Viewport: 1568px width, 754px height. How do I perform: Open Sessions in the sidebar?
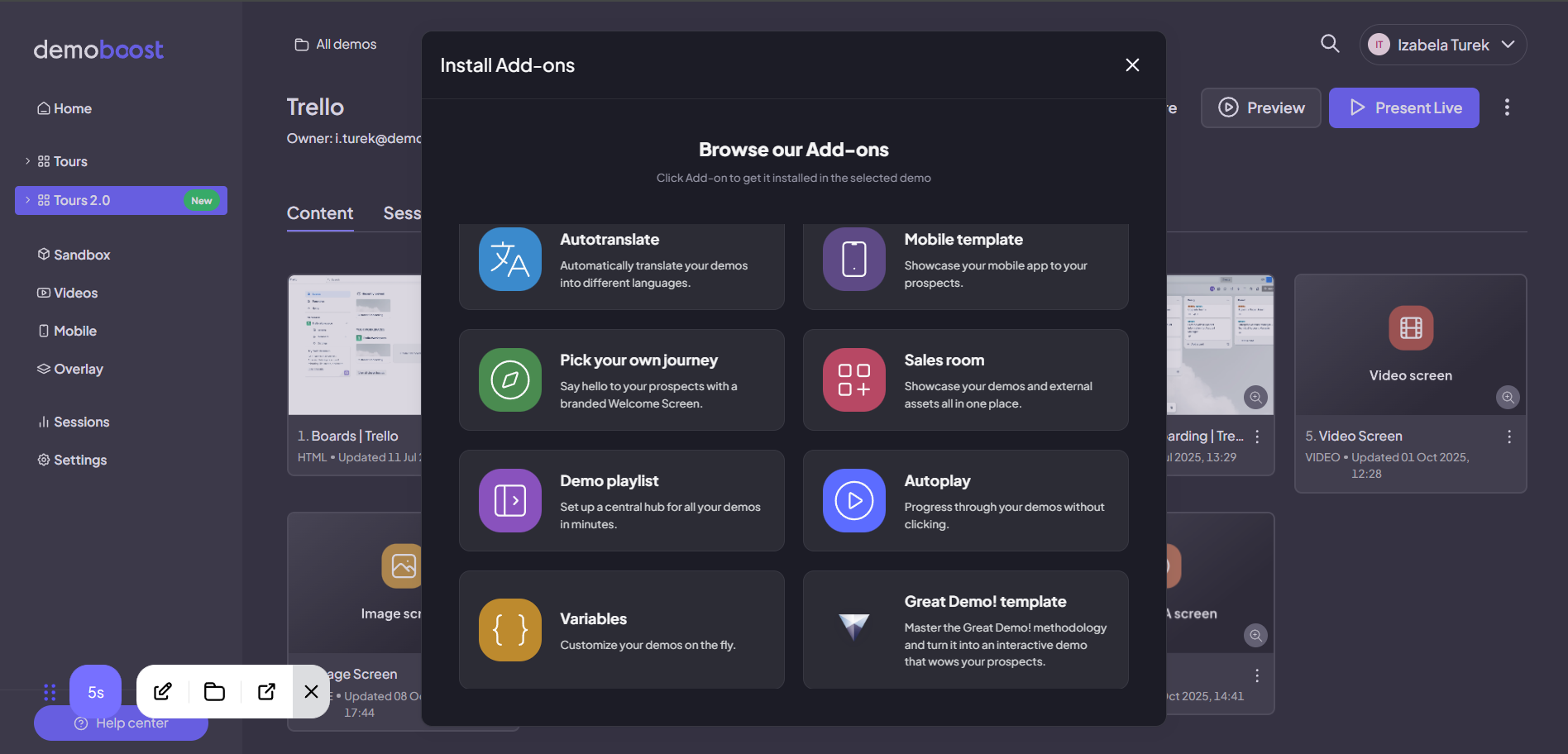pos(74,422)
